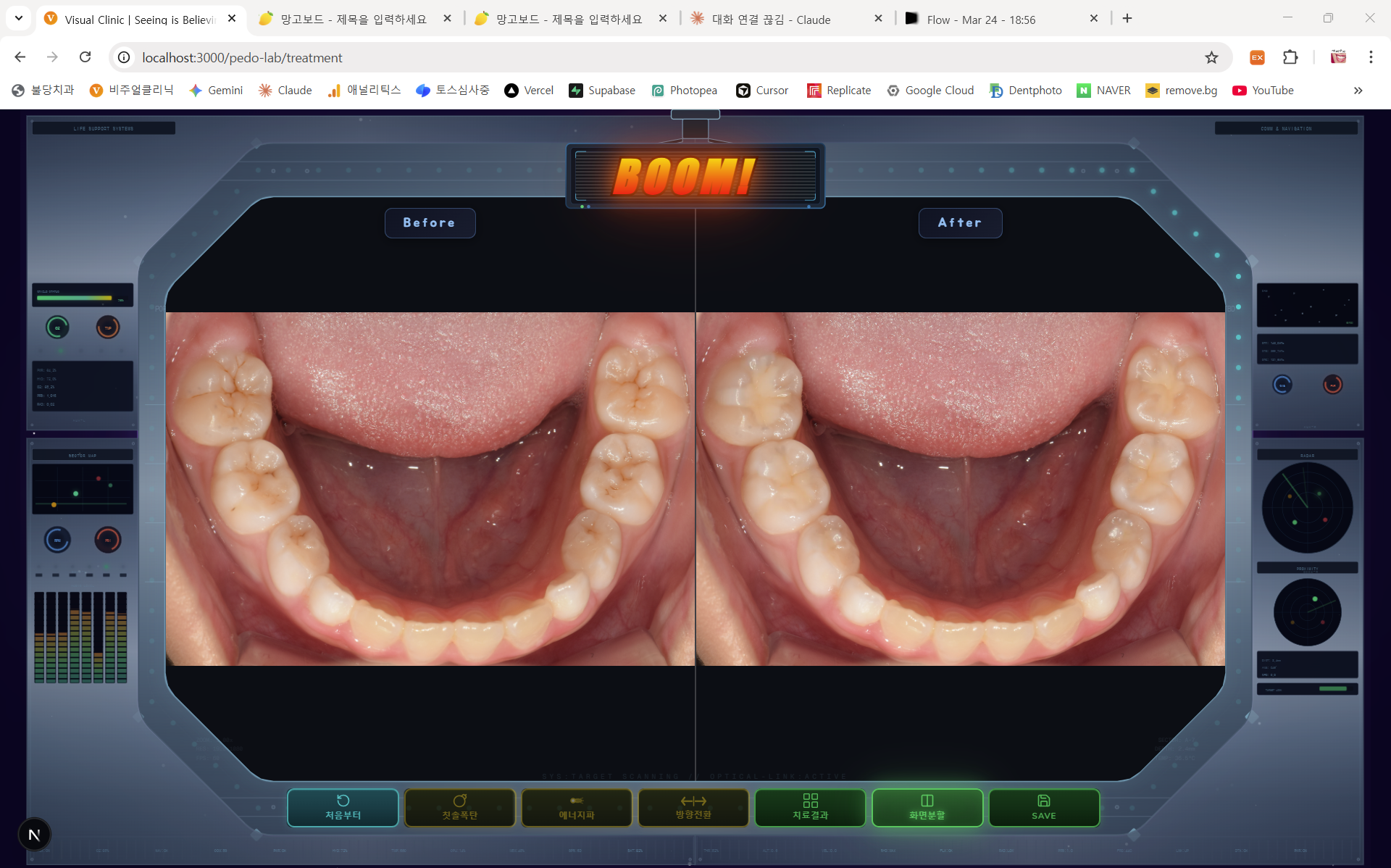The width and height of the screenshot is (1391, 868).
Task: Go back to the previous page
Action: (20, 57)
